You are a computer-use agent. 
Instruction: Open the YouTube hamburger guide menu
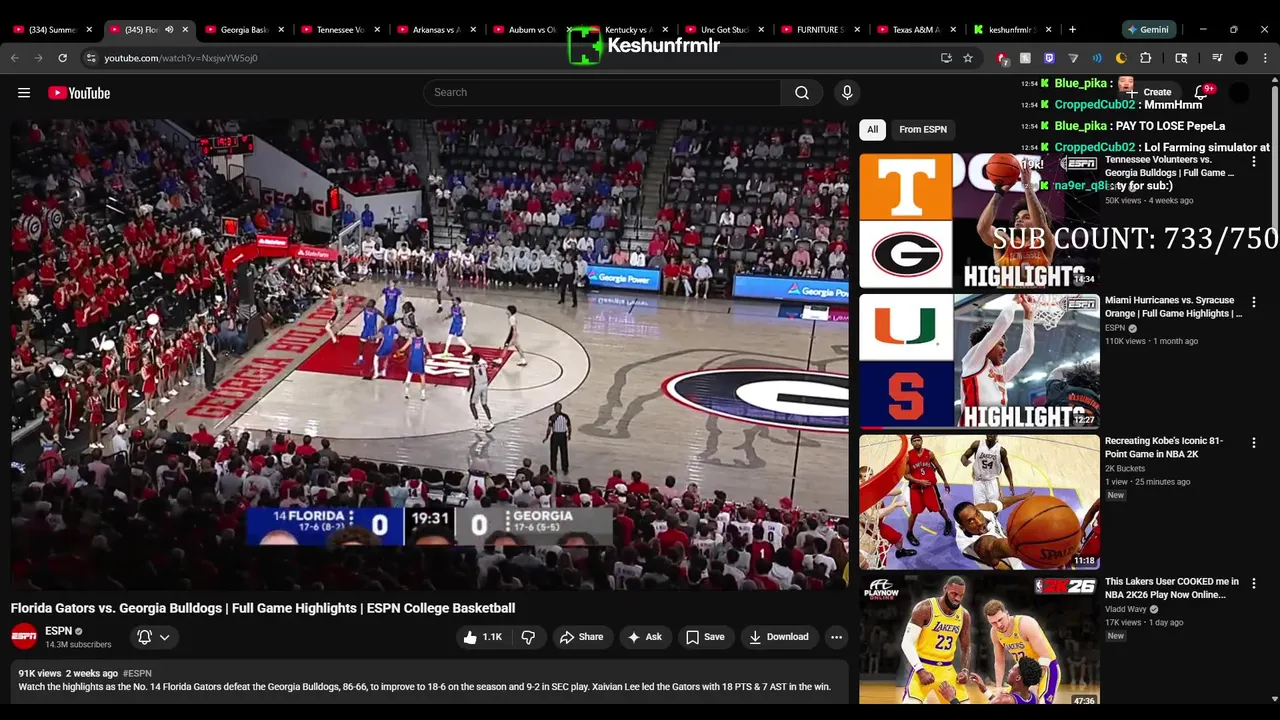[24, 93]
